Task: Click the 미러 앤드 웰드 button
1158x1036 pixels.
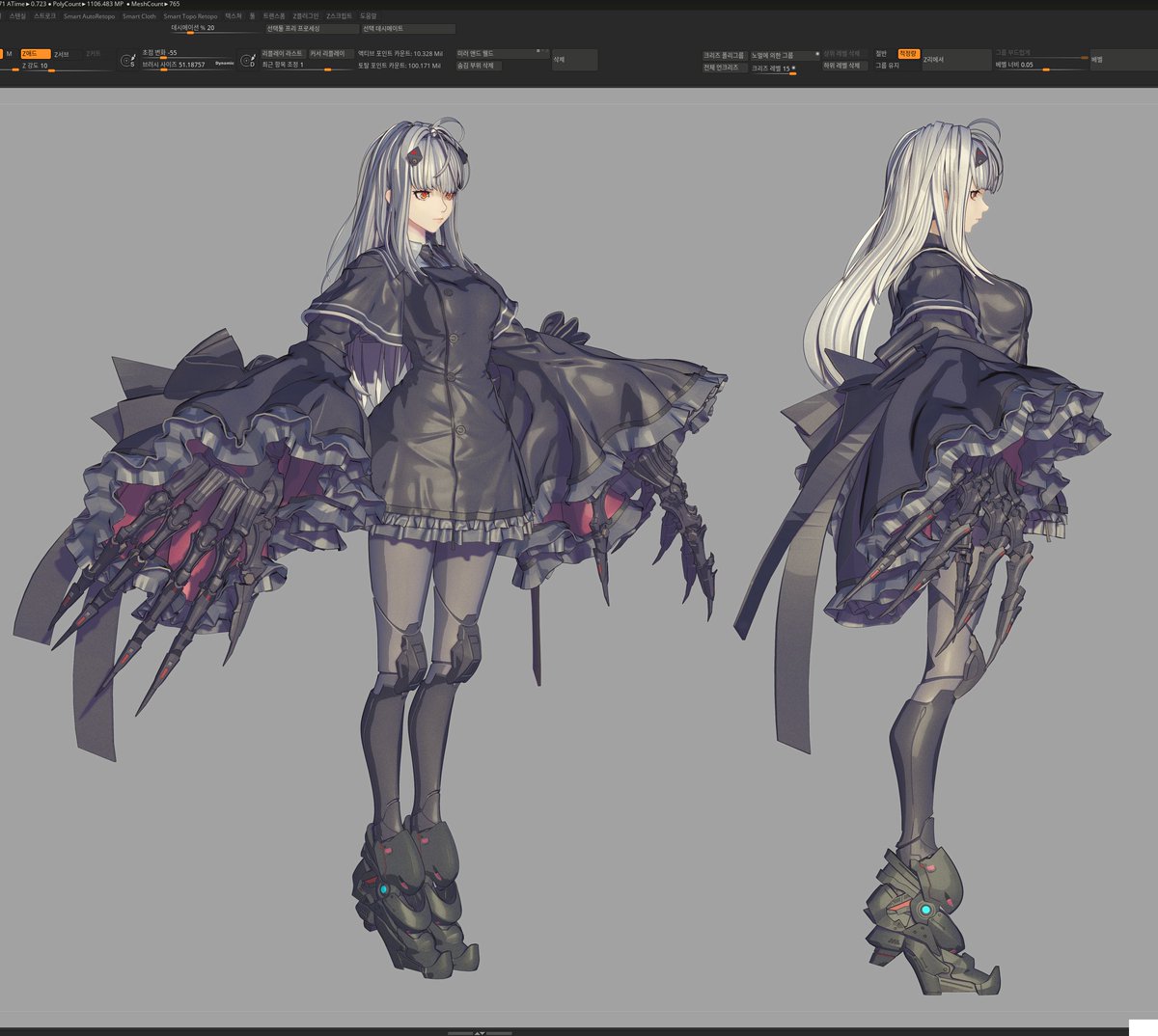Action: [x=502, y=53]
